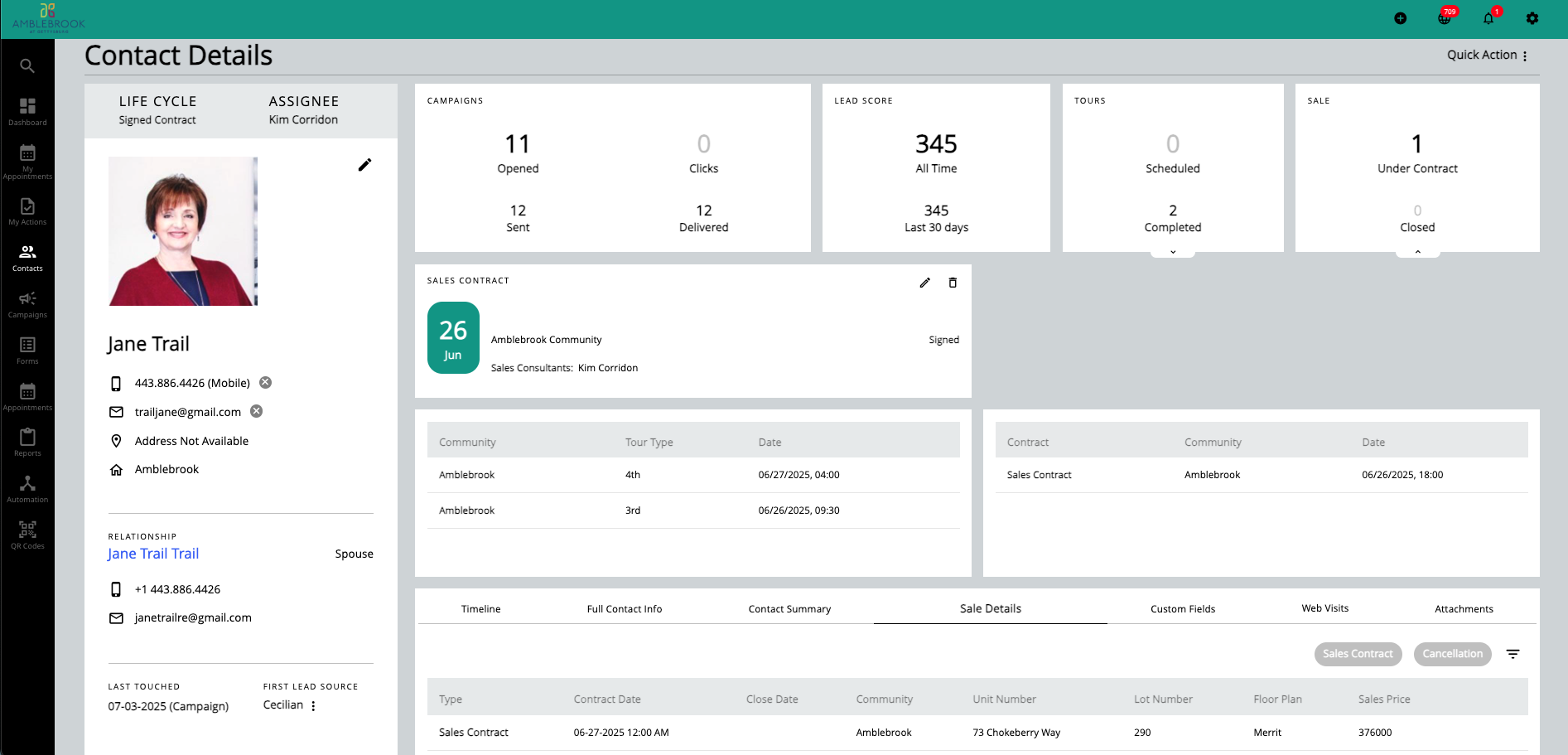The width and height of the screenshot is (1568, 755).
Task: Click contract date 06/26/2025, 18:00
Action: 1402,475
